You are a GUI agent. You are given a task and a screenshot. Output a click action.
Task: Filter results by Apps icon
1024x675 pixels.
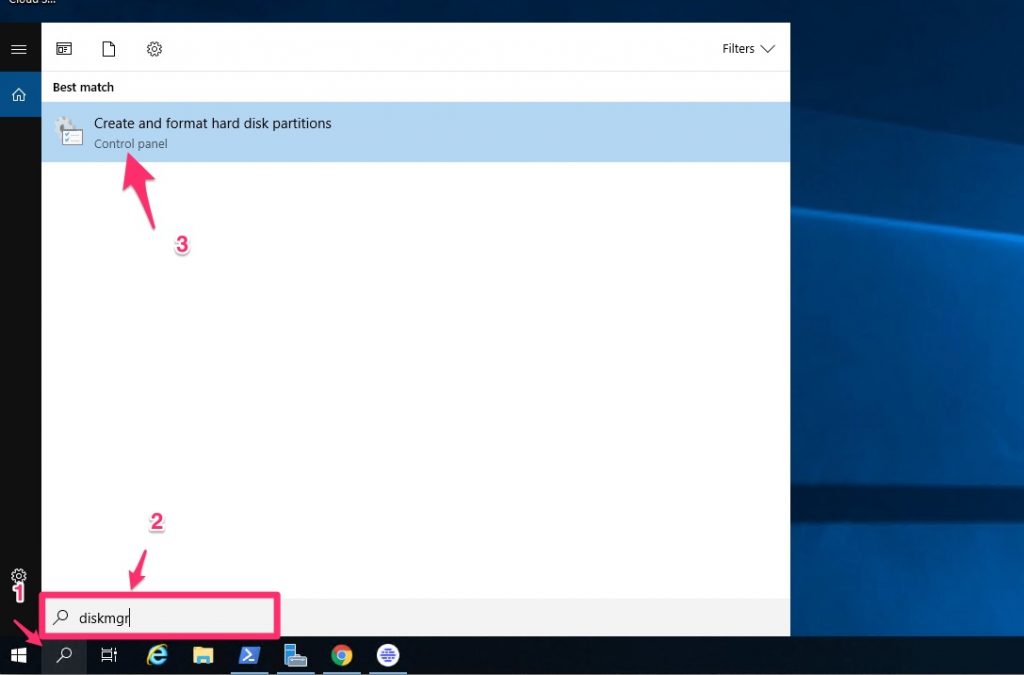pos(64,49)
